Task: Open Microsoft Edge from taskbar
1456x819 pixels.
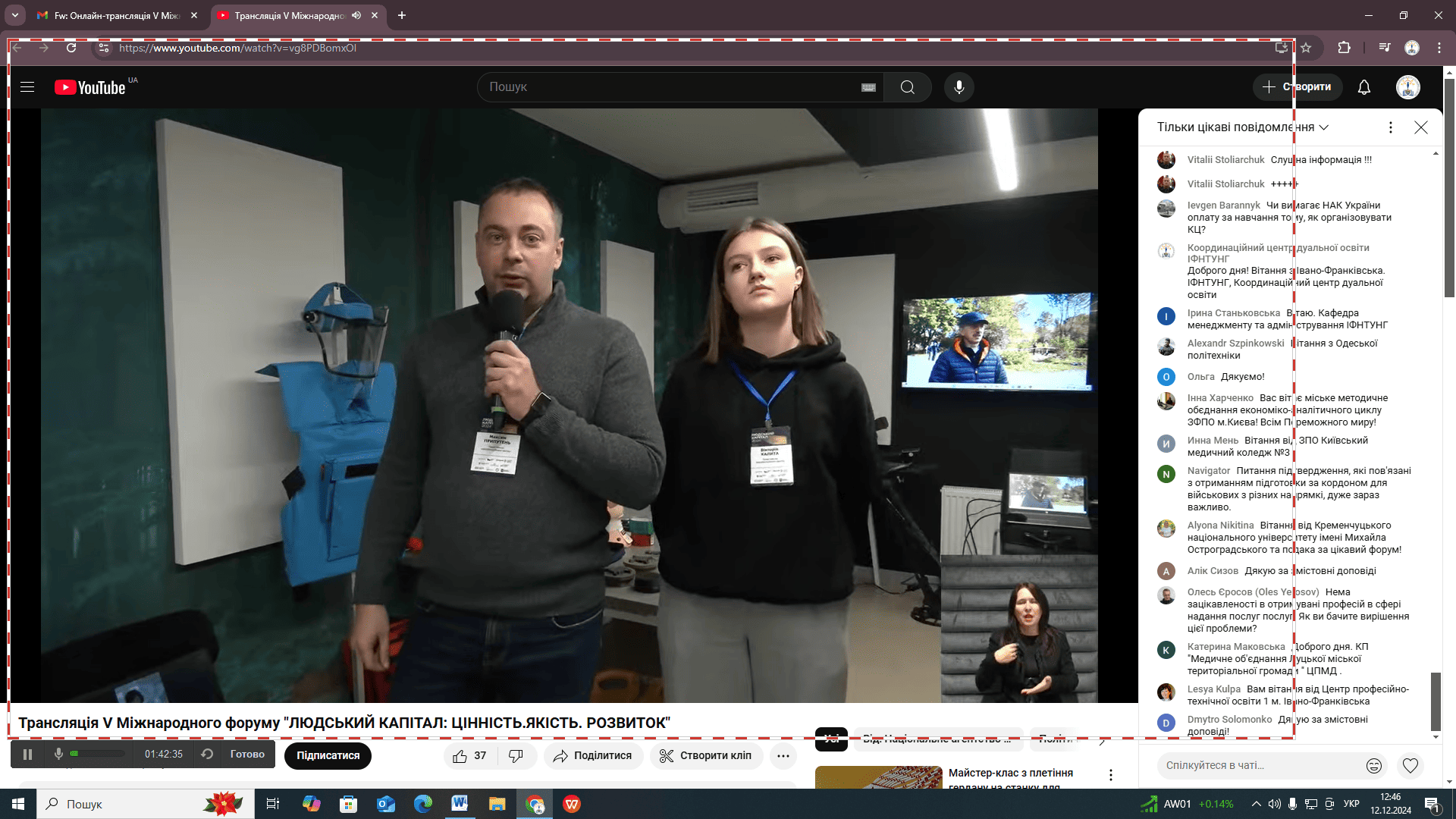Action: click(422, 804)
